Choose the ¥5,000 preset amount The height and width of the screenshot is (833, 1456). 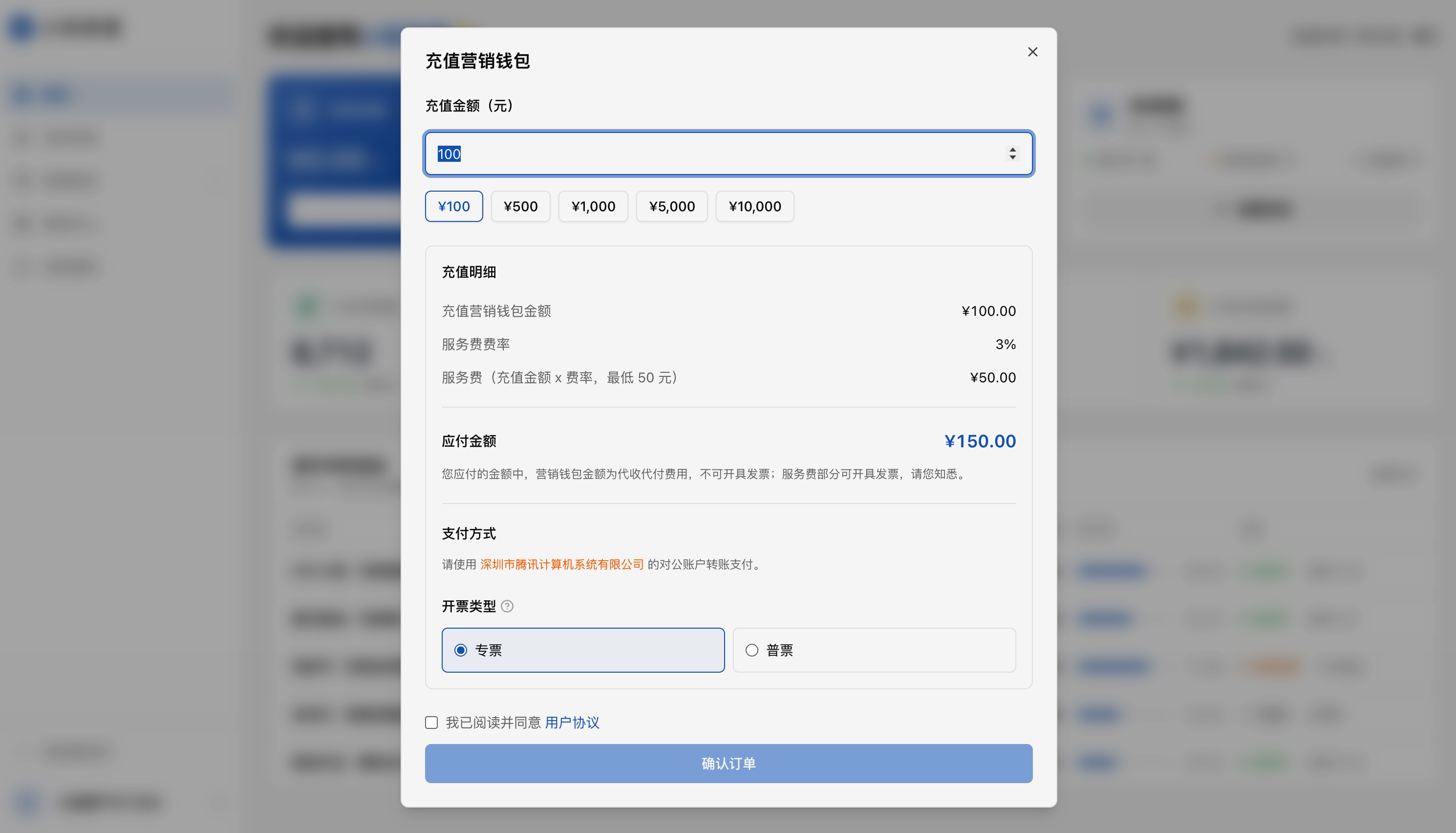point(672,206)
